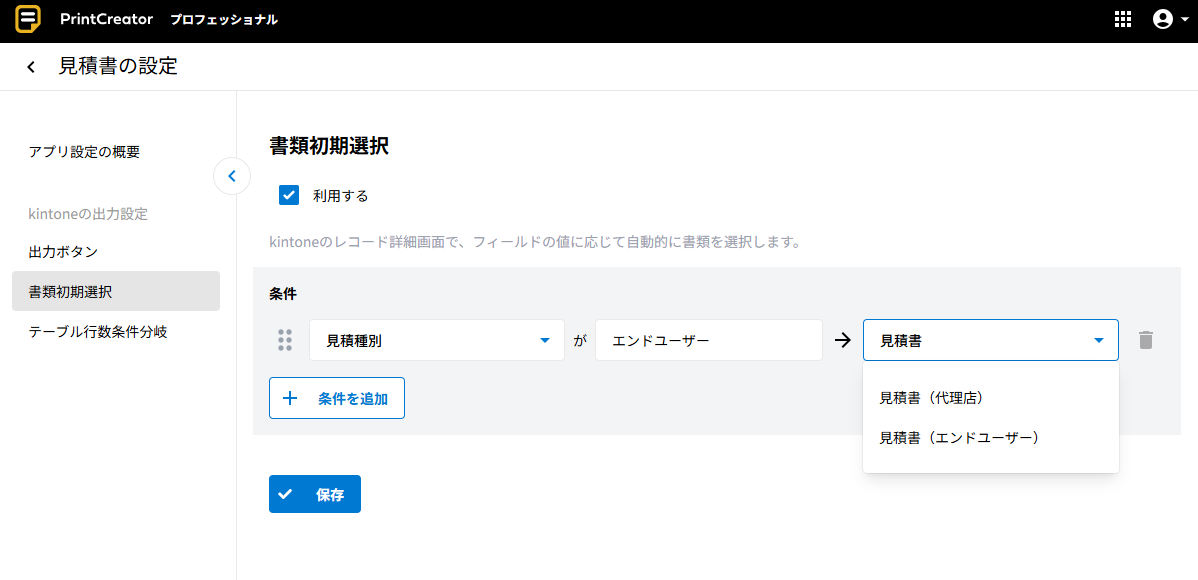This screenshot has width=1198, height=580.
Task: Open テーブル行数条件分岐 settings
Action: point(97,331)
